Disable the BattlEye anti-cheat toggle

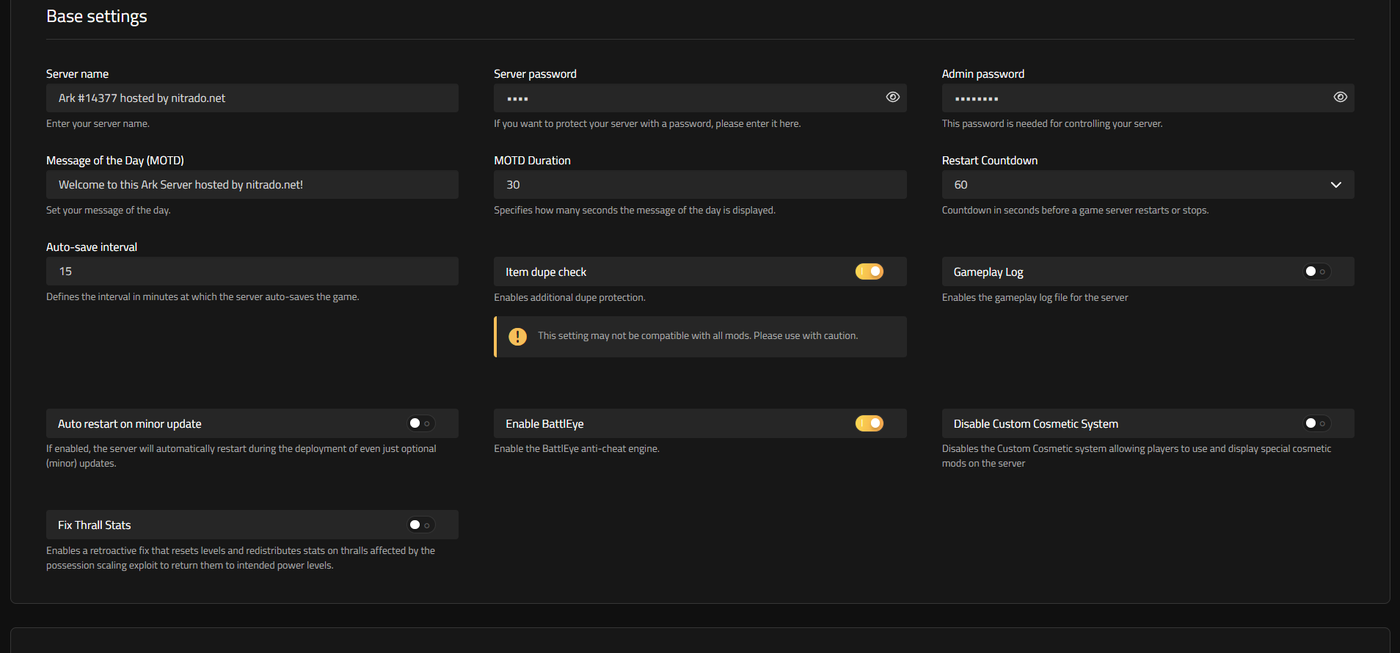point(869,423)
